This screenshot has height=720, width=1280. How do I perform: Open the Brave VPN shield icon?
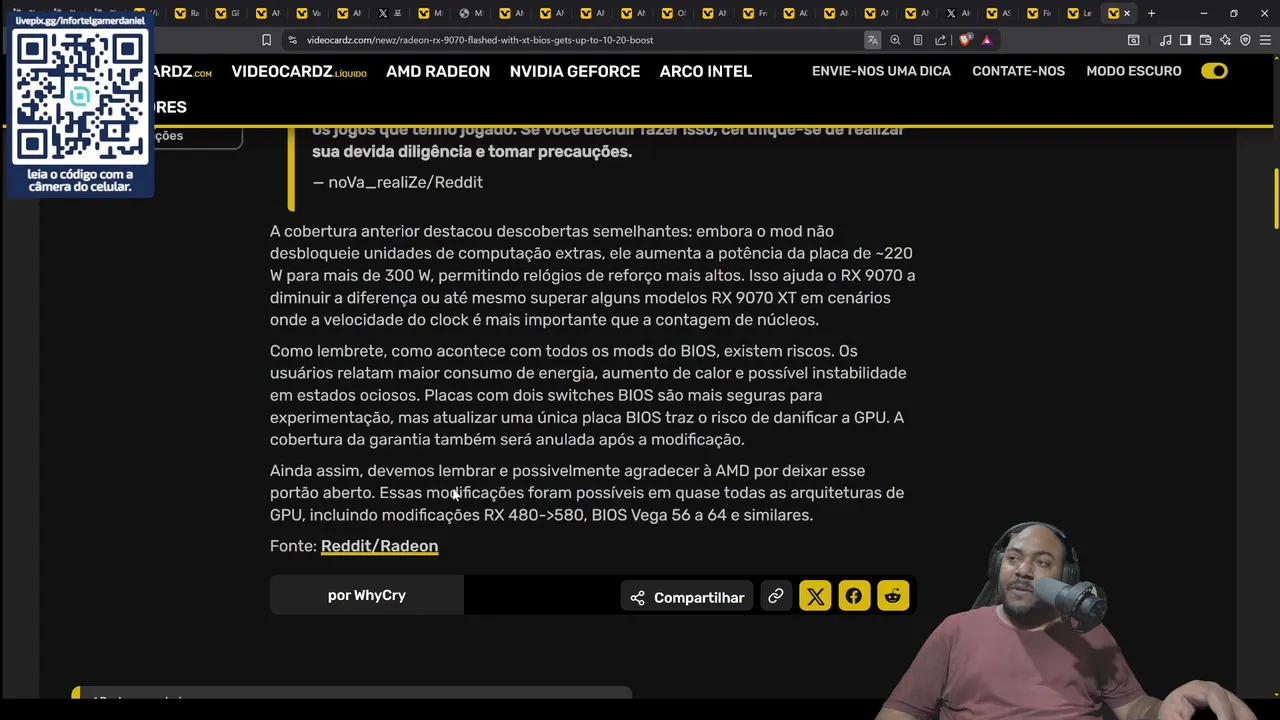click(1245, 40)
